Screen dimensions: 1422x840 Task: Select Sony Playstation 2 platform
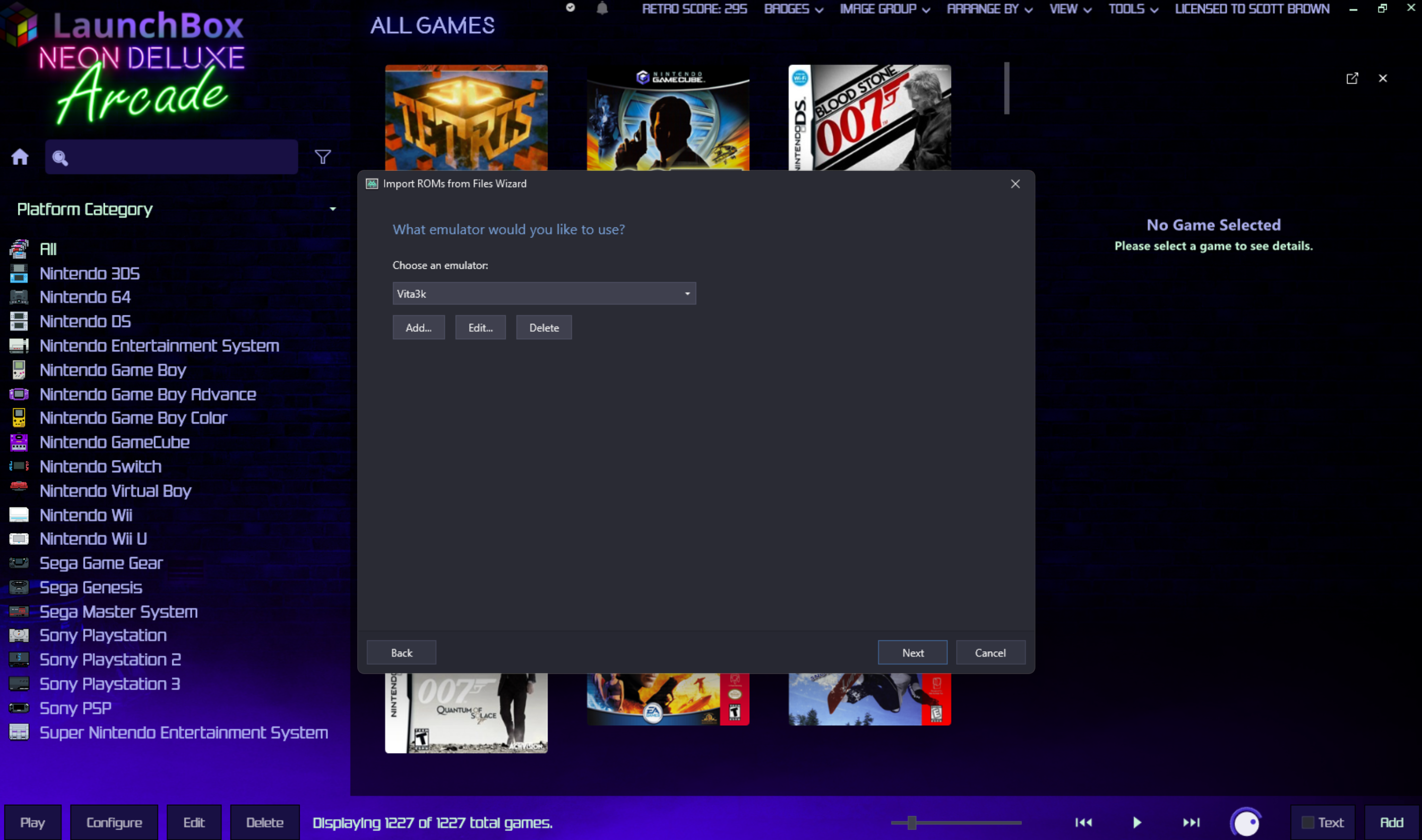[110, 660]
